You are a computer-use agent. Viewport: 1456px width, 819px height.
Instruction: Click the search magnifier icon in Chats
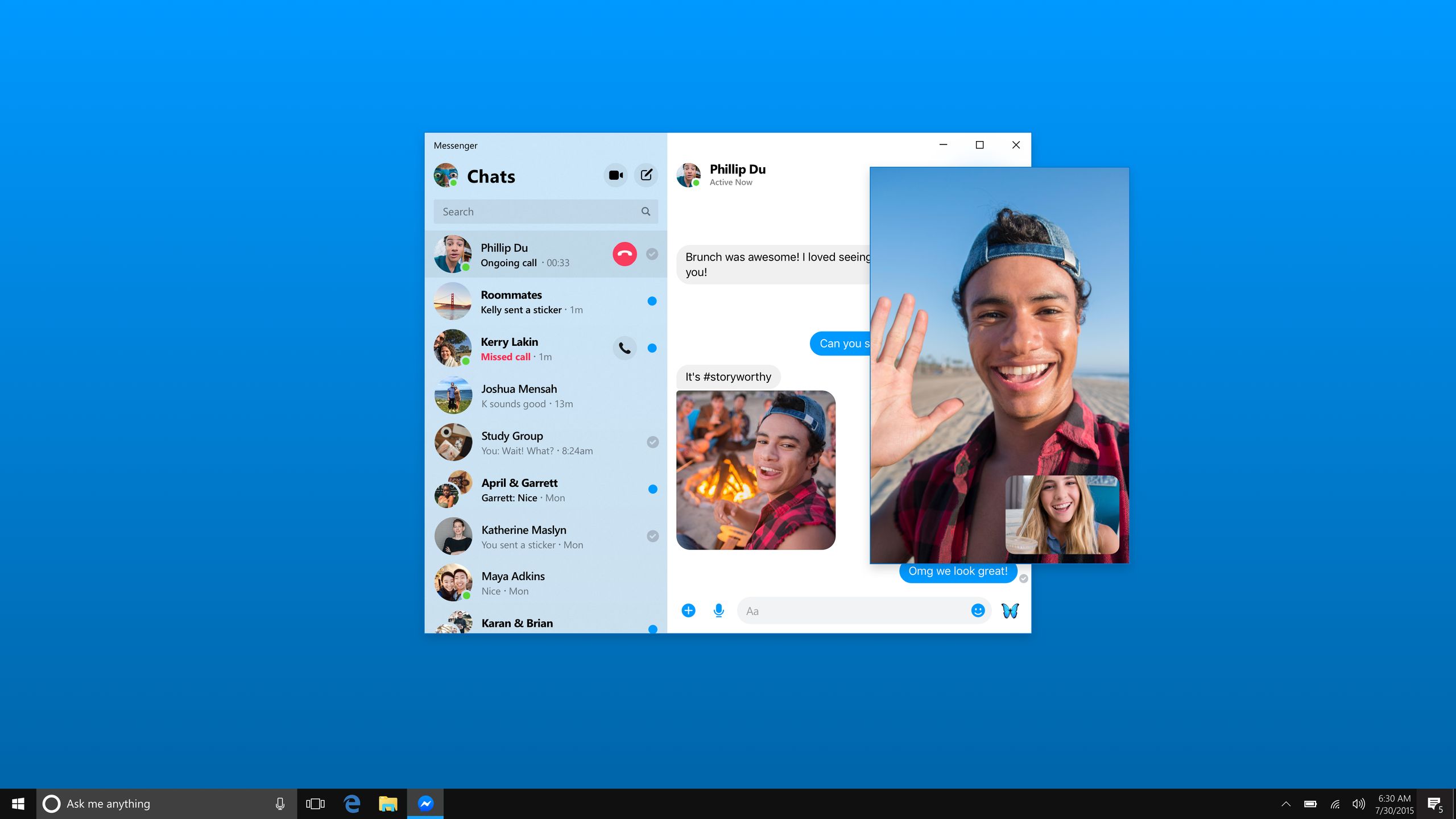pyautogui.click(x=646, y=212)
